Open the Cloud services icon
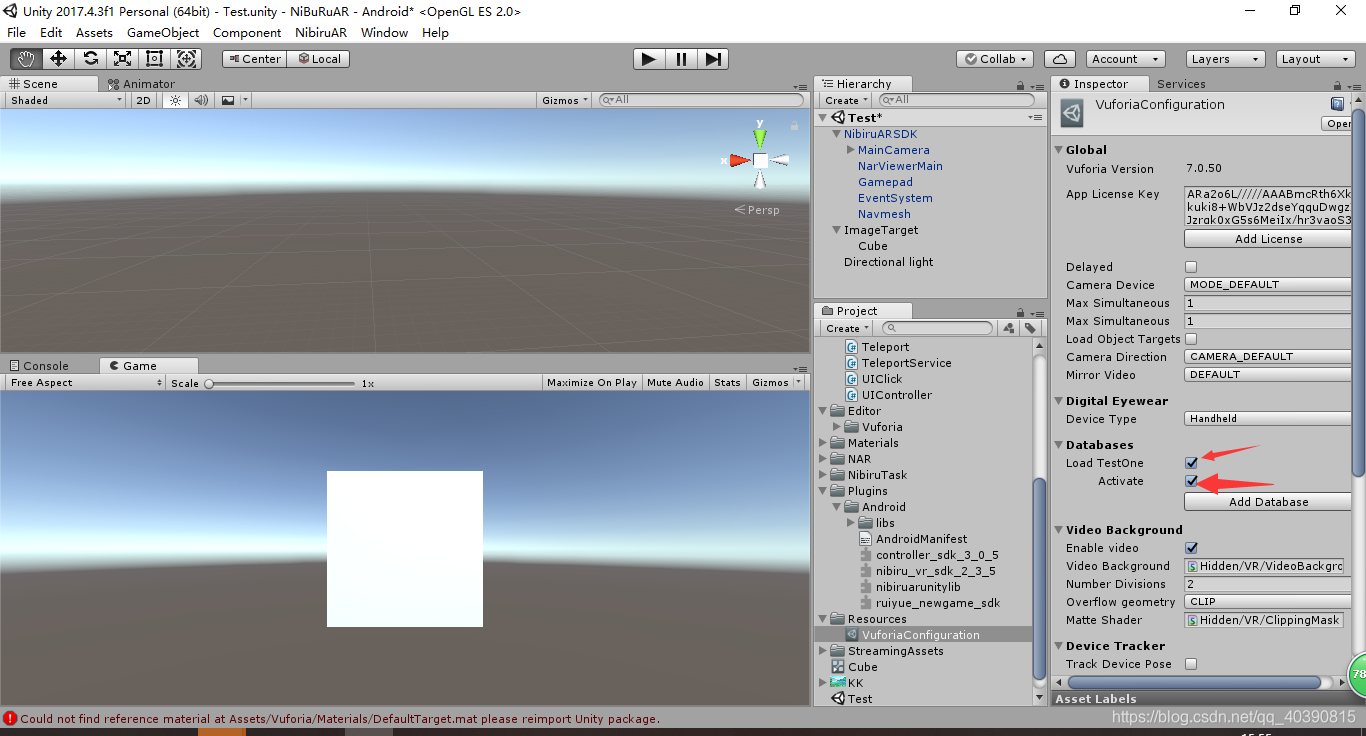 click(x=1060, y=59)
